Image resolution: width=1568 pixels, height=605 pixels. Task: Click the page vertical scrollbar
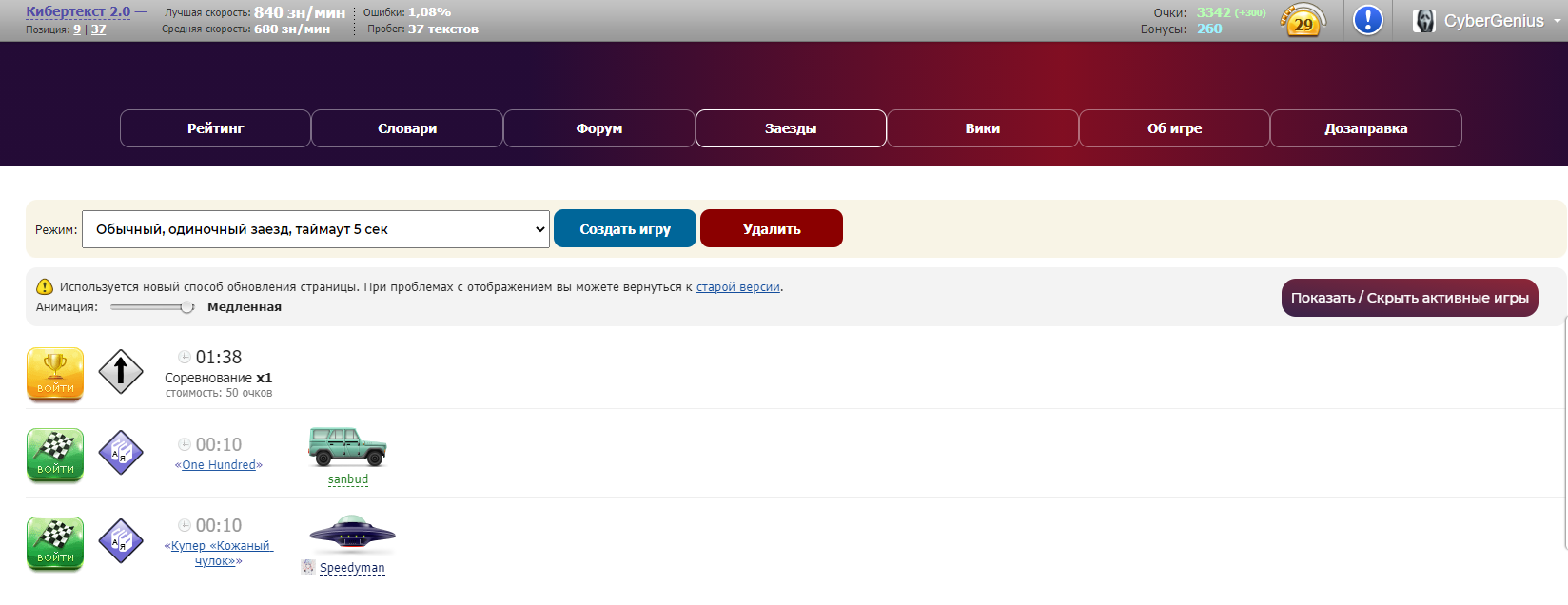click(1565, 434)
